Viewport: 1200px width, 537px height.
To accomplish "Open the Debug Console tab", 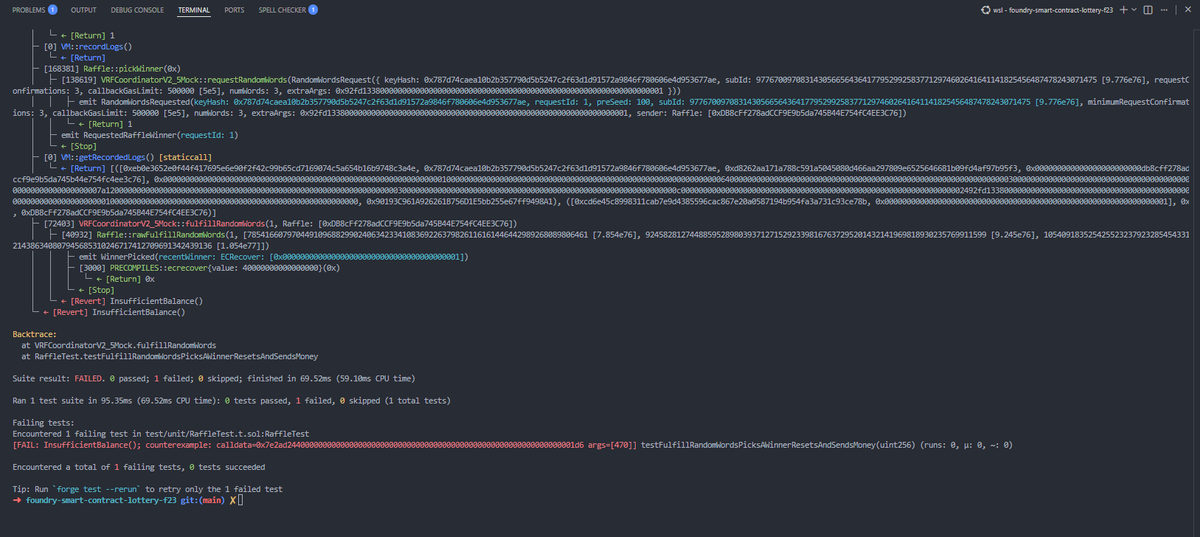I will [137, 10].
